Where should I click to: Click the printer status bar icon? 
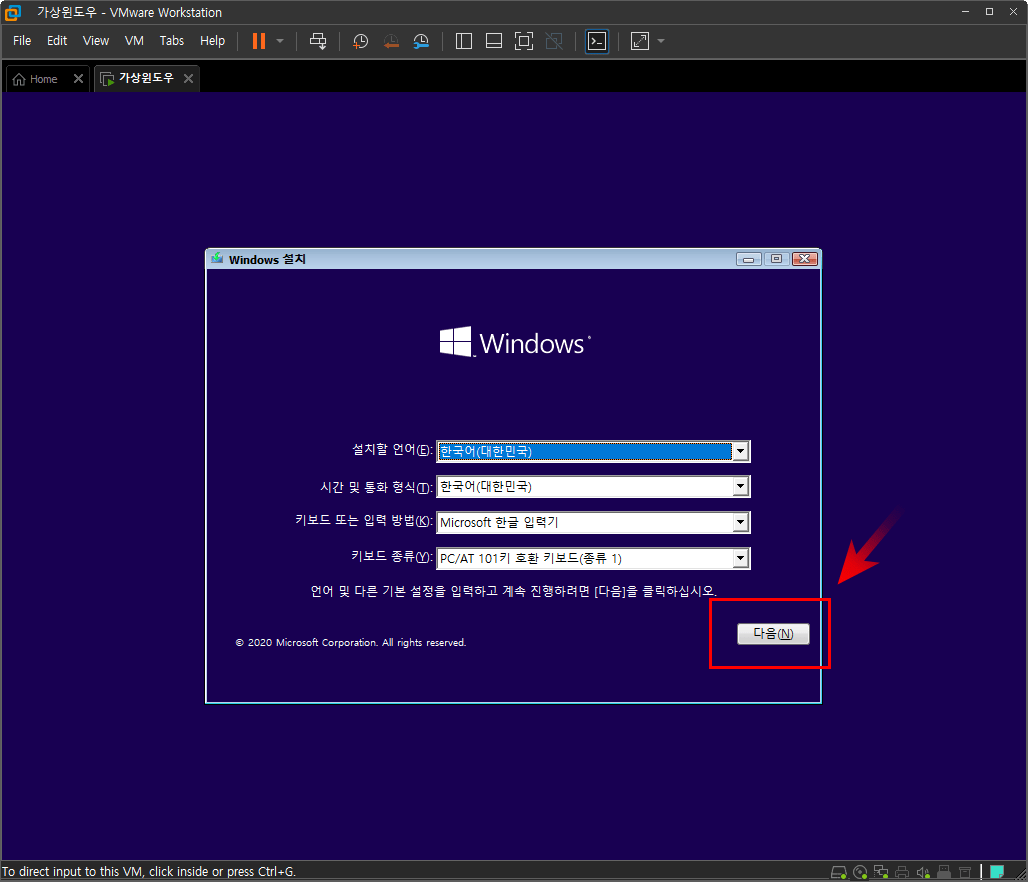tap(902, 872)
